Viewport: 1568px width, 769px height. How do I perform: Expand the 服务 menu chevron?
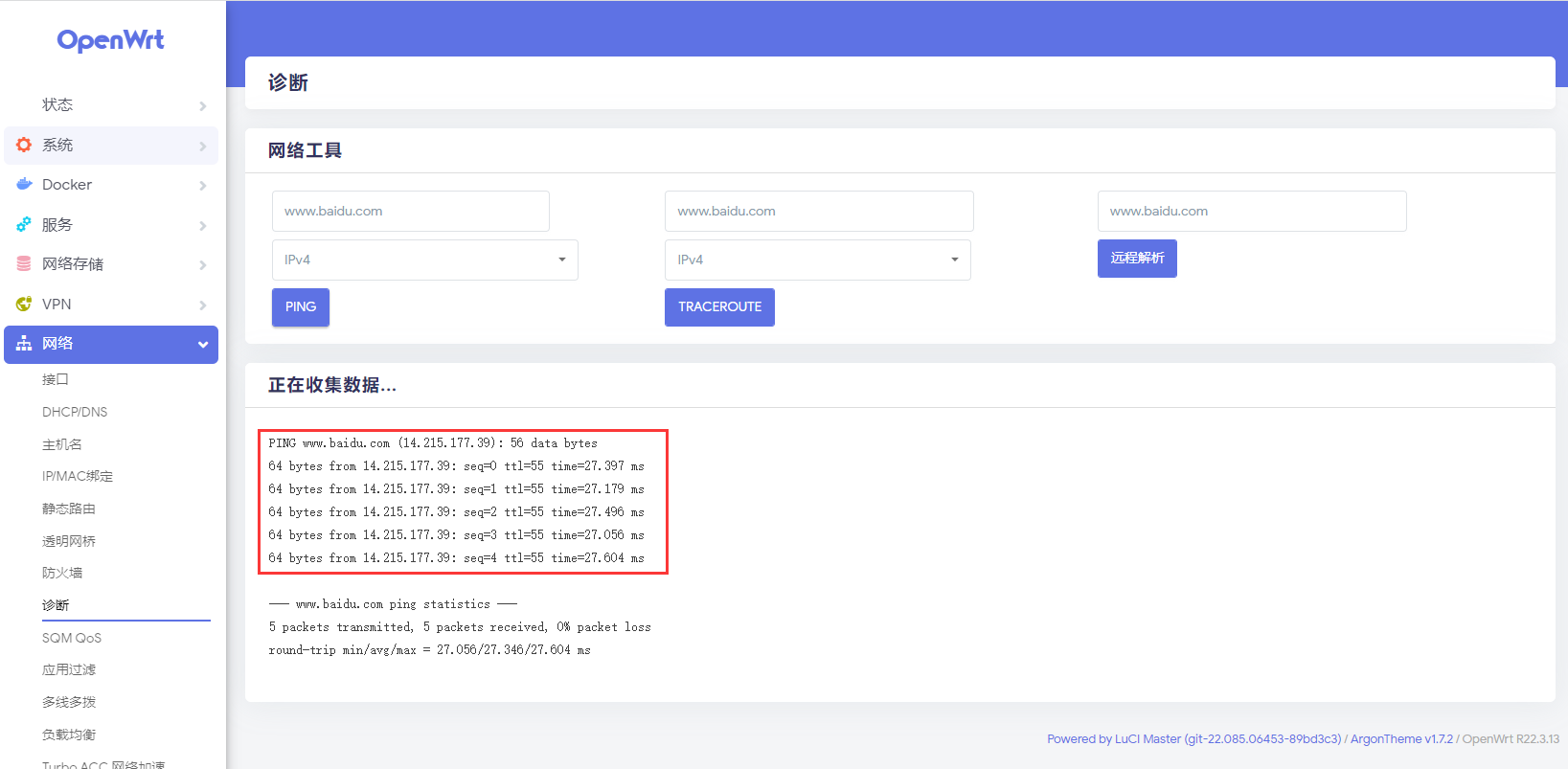[x=202, y=225]
